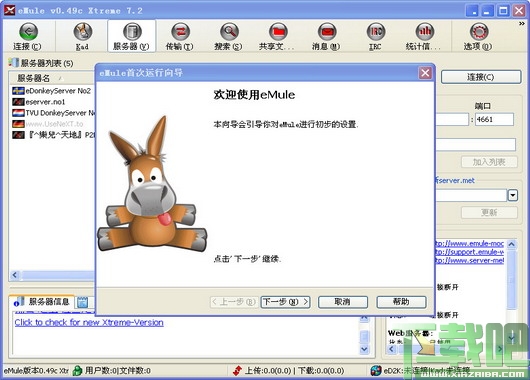The width and height of the screenshot is (530, 380).
Task: Click the Next (下一步) wizard button
Action: [x=286, y=302]
